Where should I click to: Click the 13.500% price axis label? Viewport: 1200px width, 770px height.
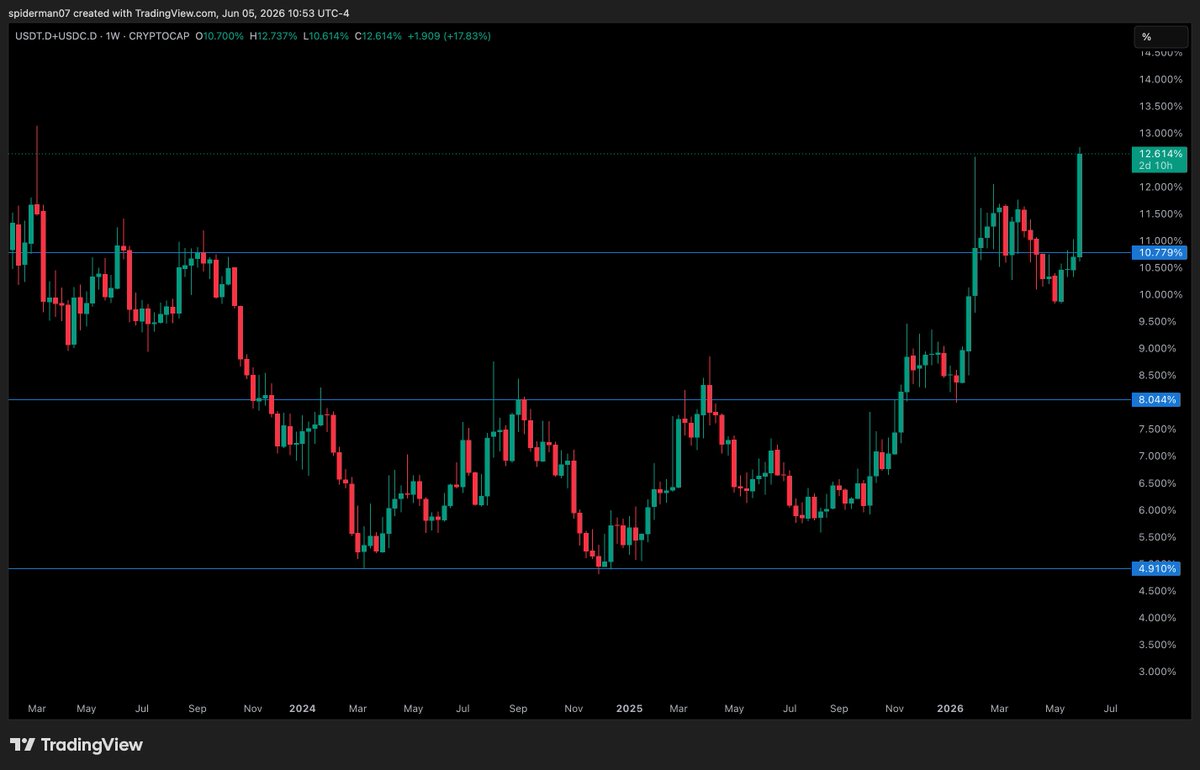click(1162, 106)
